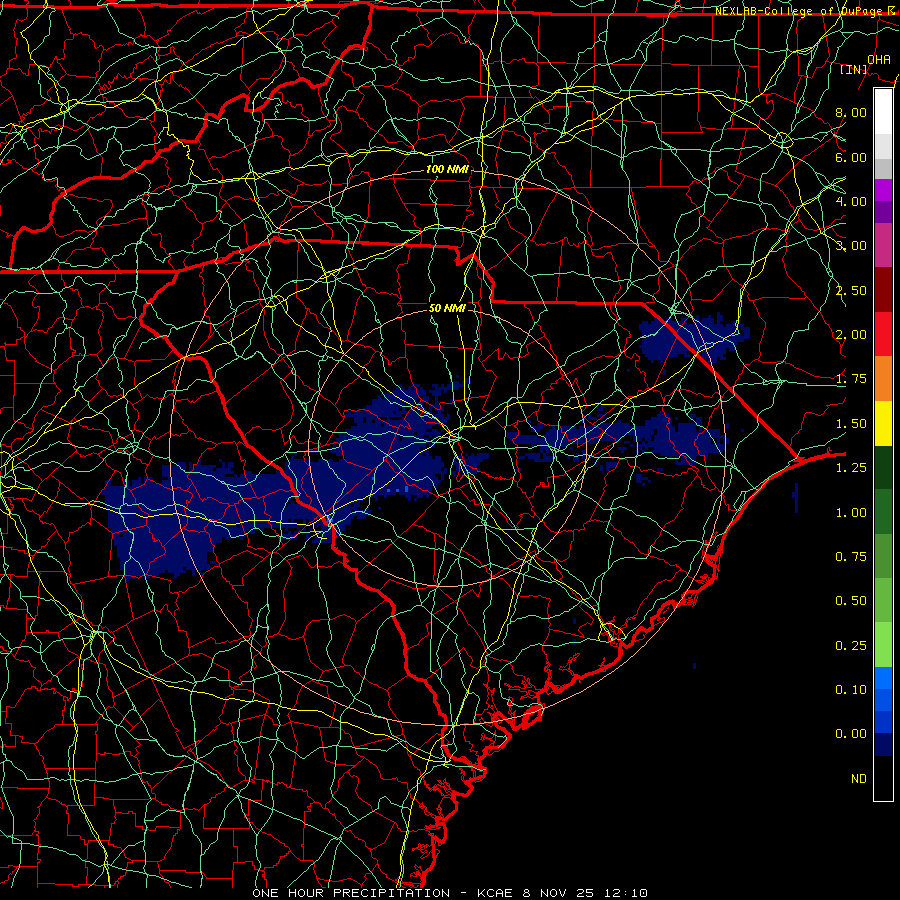Click the "ND" no-data legend label

(x=859, y=778)
